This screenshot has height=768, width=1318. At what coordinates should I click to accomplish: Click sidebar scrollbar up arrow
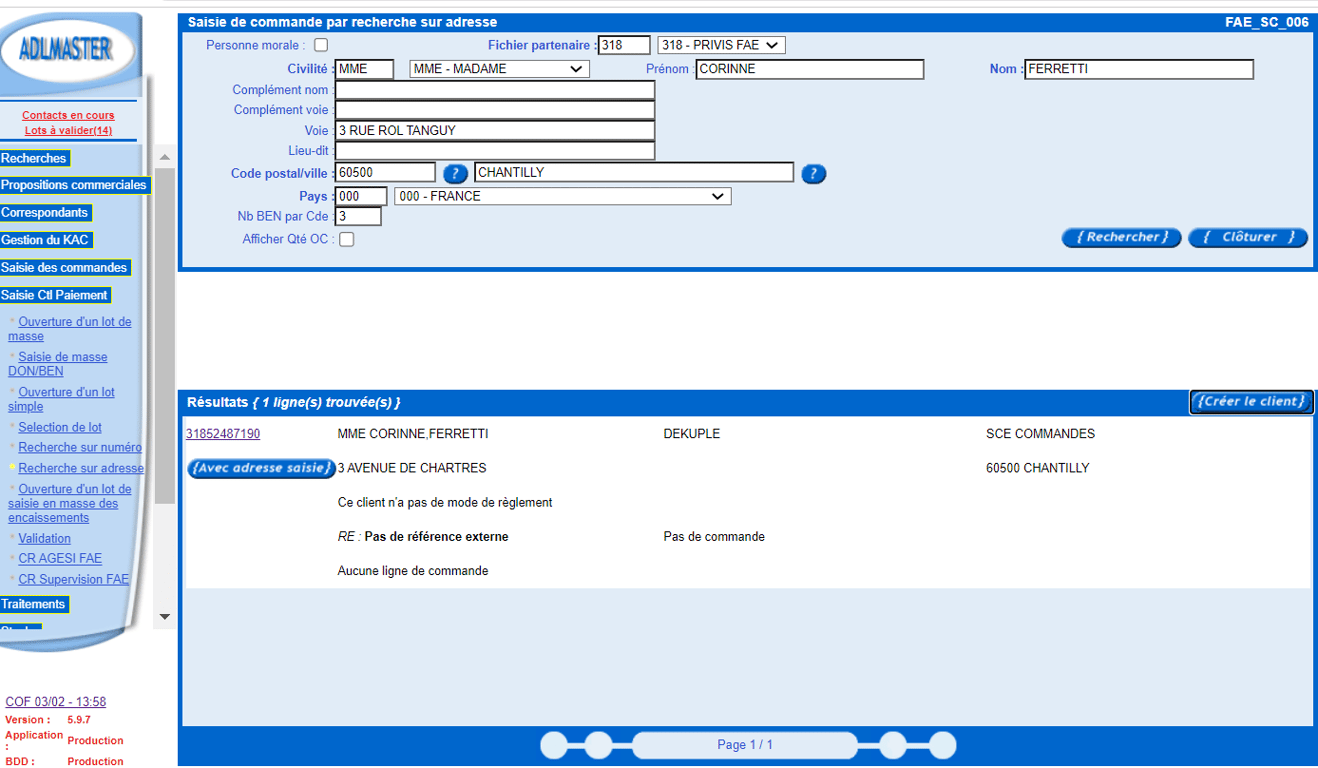pos(165,158)
